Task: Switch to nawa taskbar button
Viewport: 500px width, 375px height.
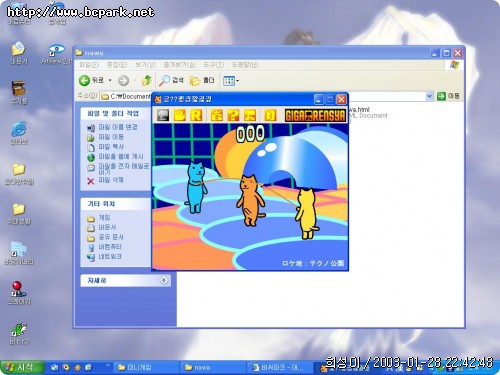Action: point(213,367)
